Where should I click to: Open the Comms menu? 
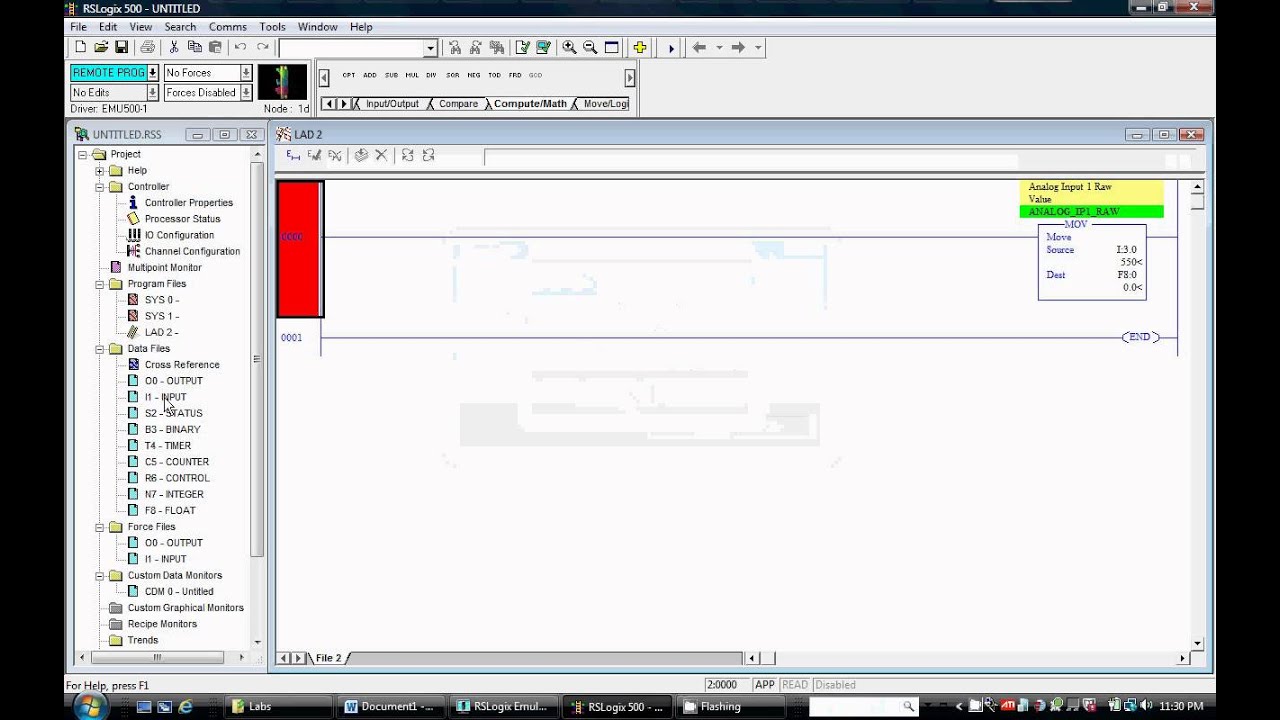(x=228, y=27)
